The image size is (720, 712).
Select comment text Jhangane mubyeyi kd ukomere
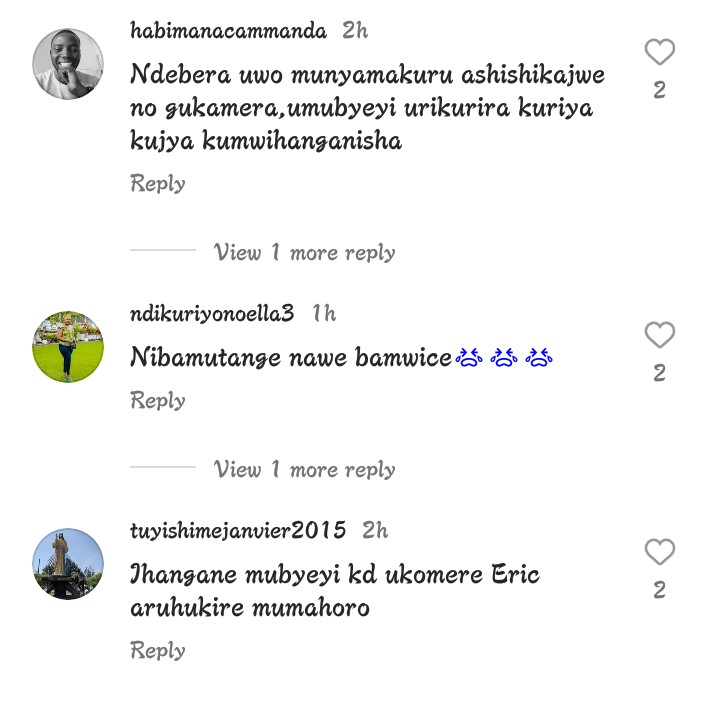(335, 591)
